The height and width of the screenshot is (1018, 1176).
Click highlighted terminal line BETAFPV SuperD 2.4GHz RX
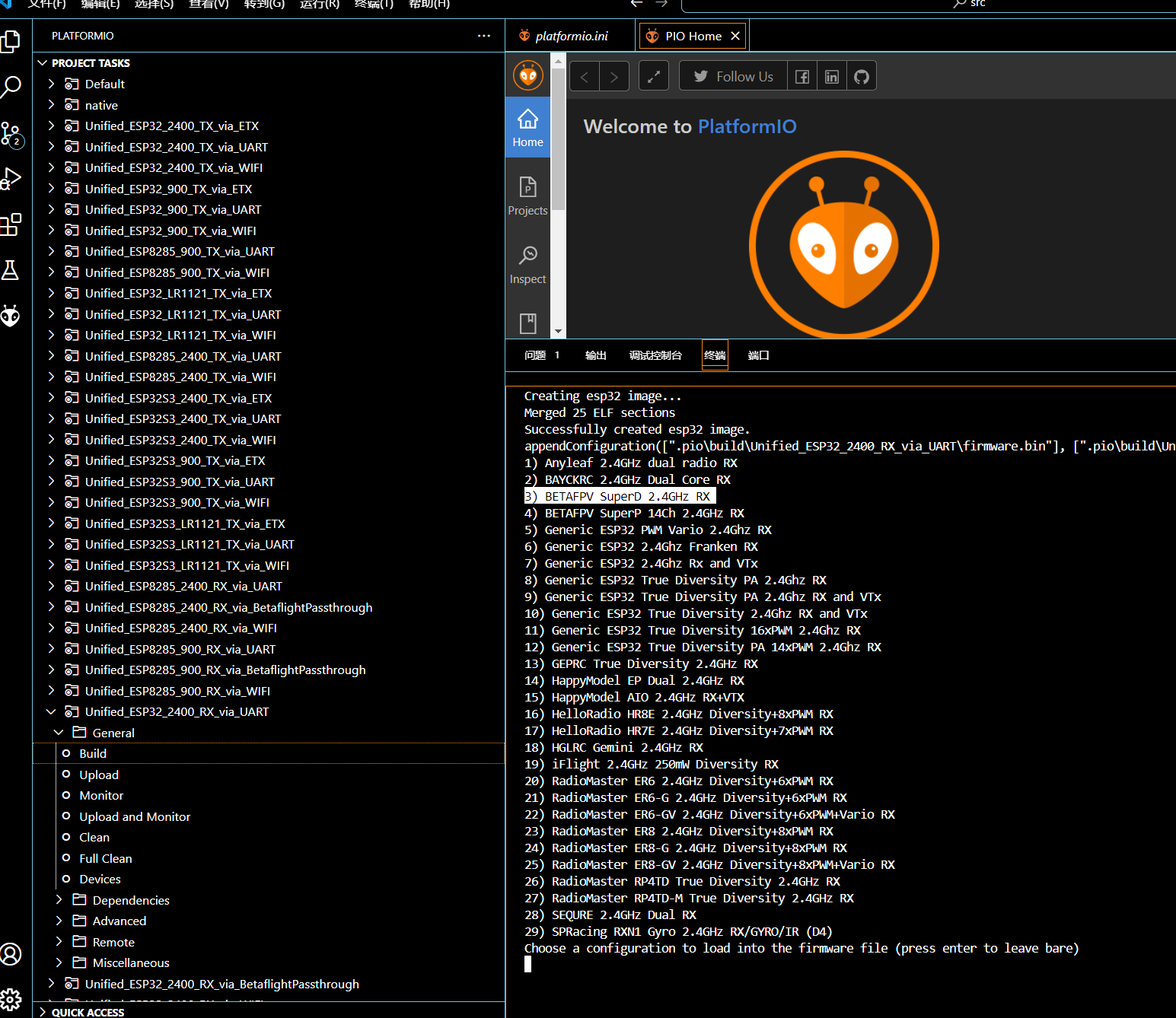click(x=620, y=496)
